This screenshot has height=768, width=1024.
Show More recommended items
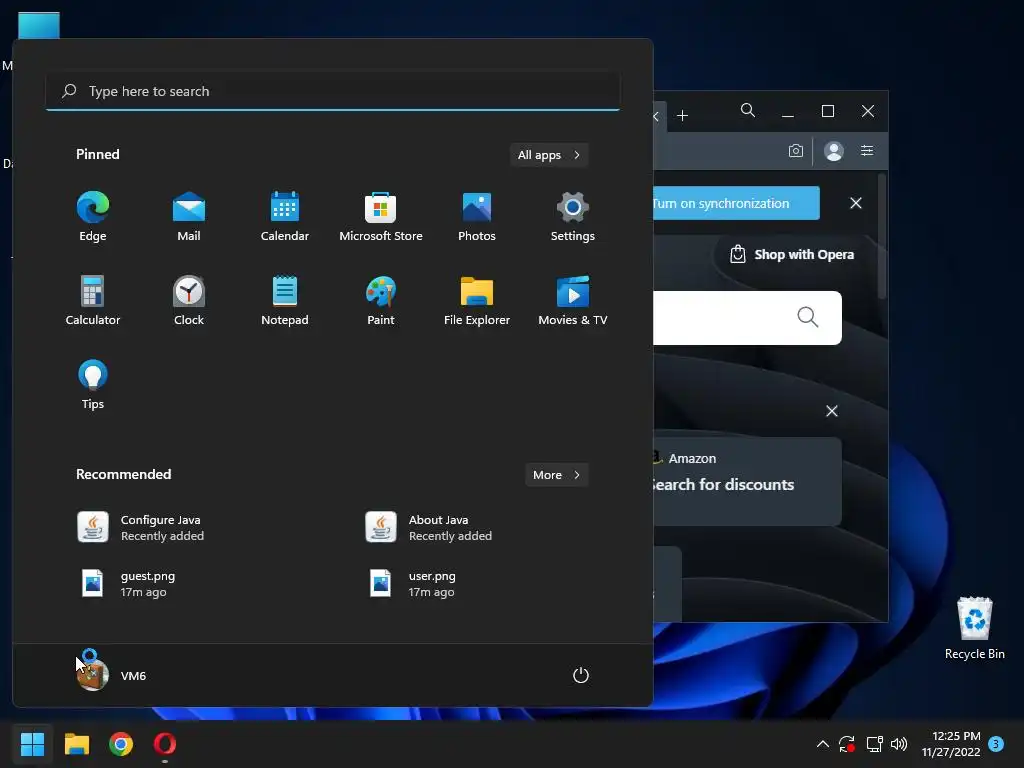click(556, 475)
